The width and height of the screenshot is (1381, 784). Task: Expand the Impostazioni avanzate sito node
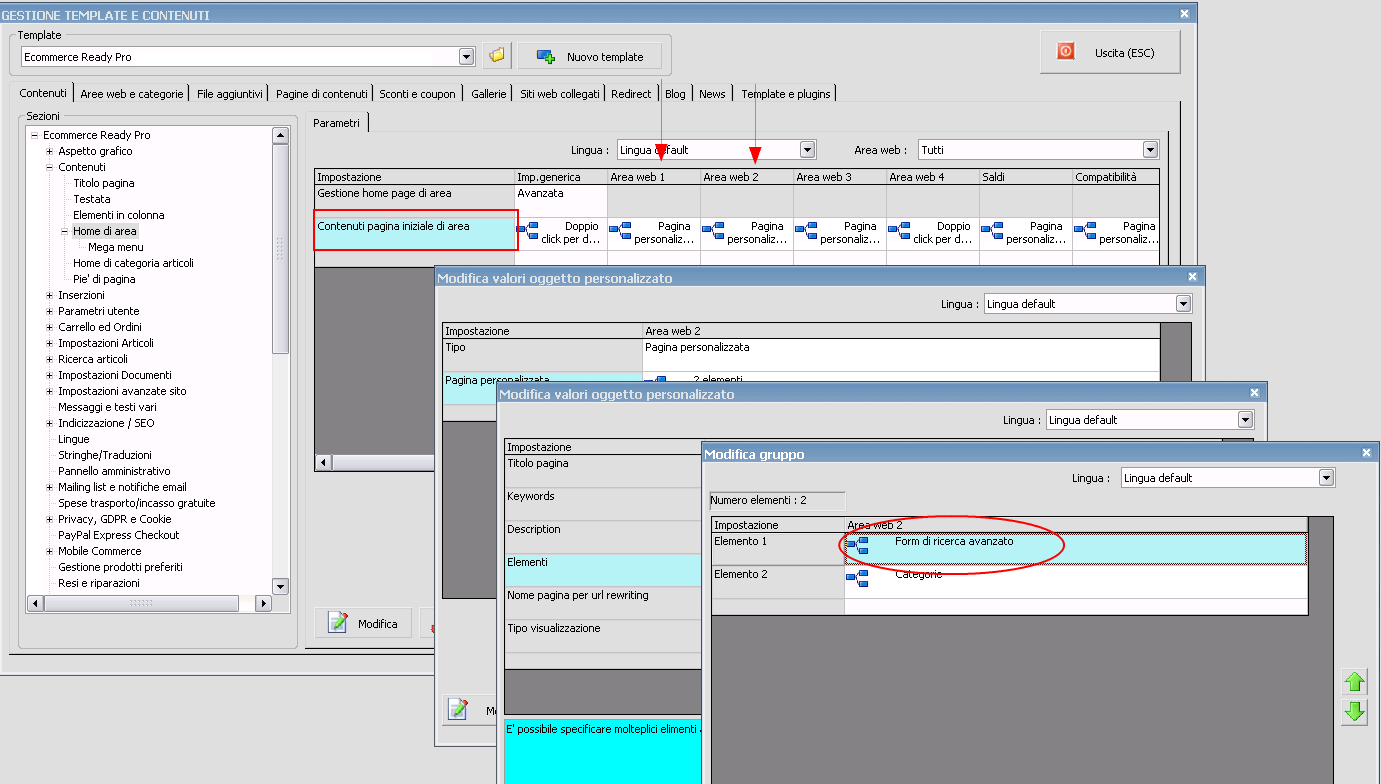click(x=50, y=391)
